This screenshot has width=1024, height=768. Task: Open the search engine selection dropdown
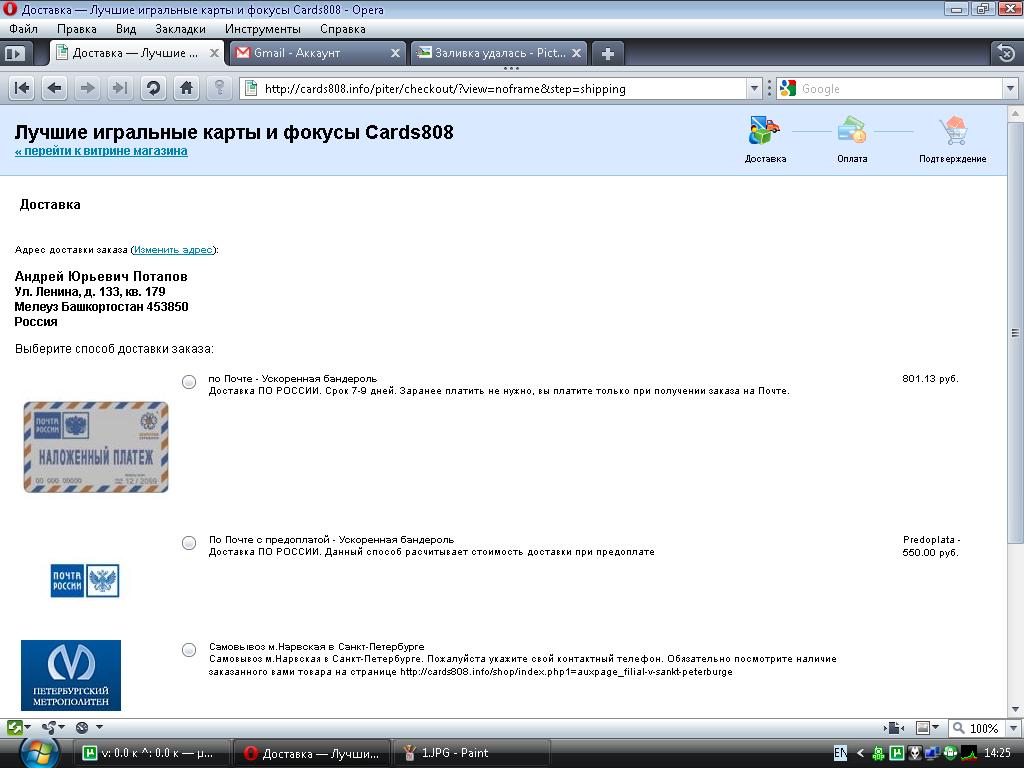click(x=1010, y=88)
